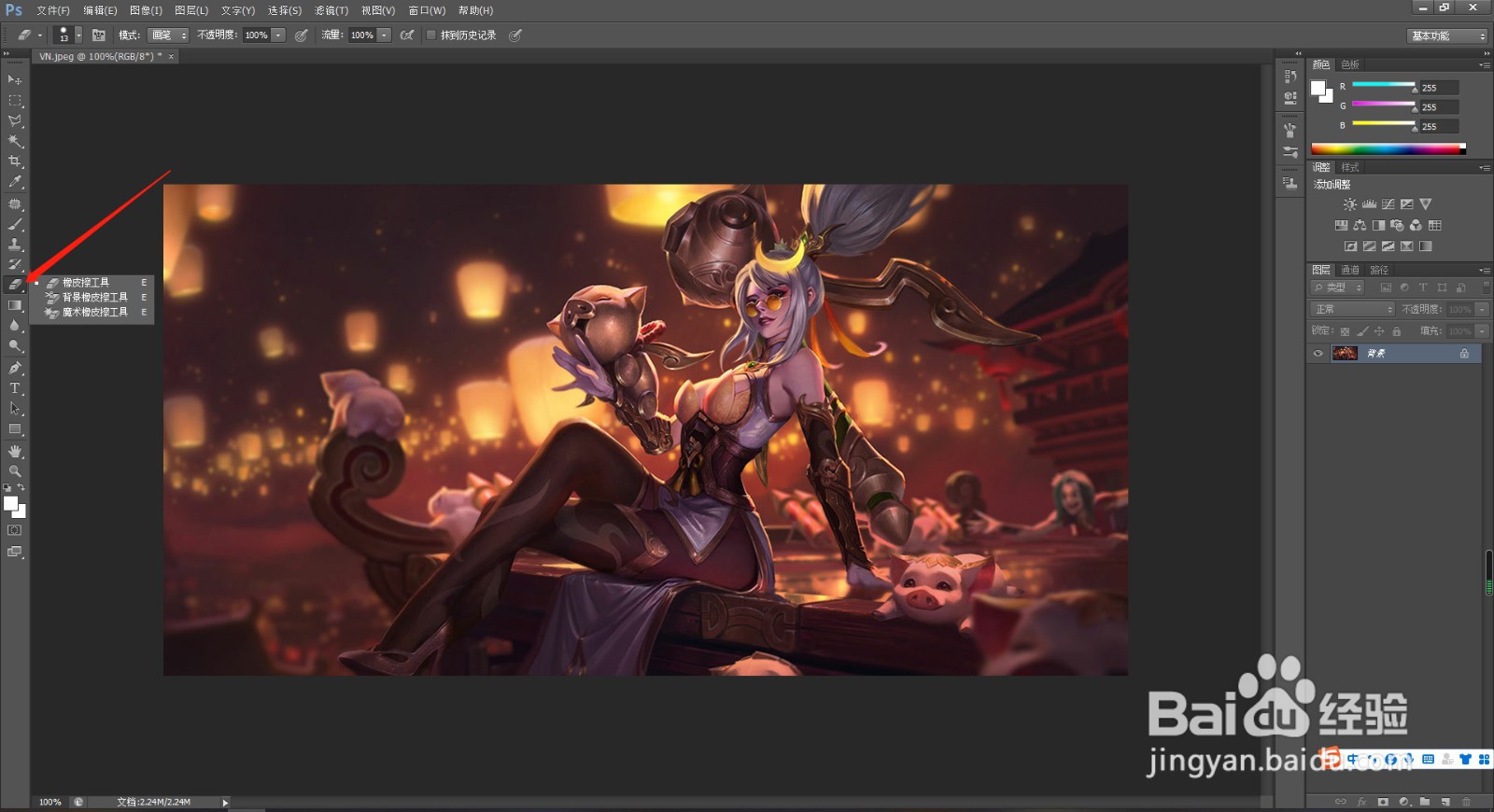Reset to default black and white colors
The image size is (1494, 812).
coord(7,487)
